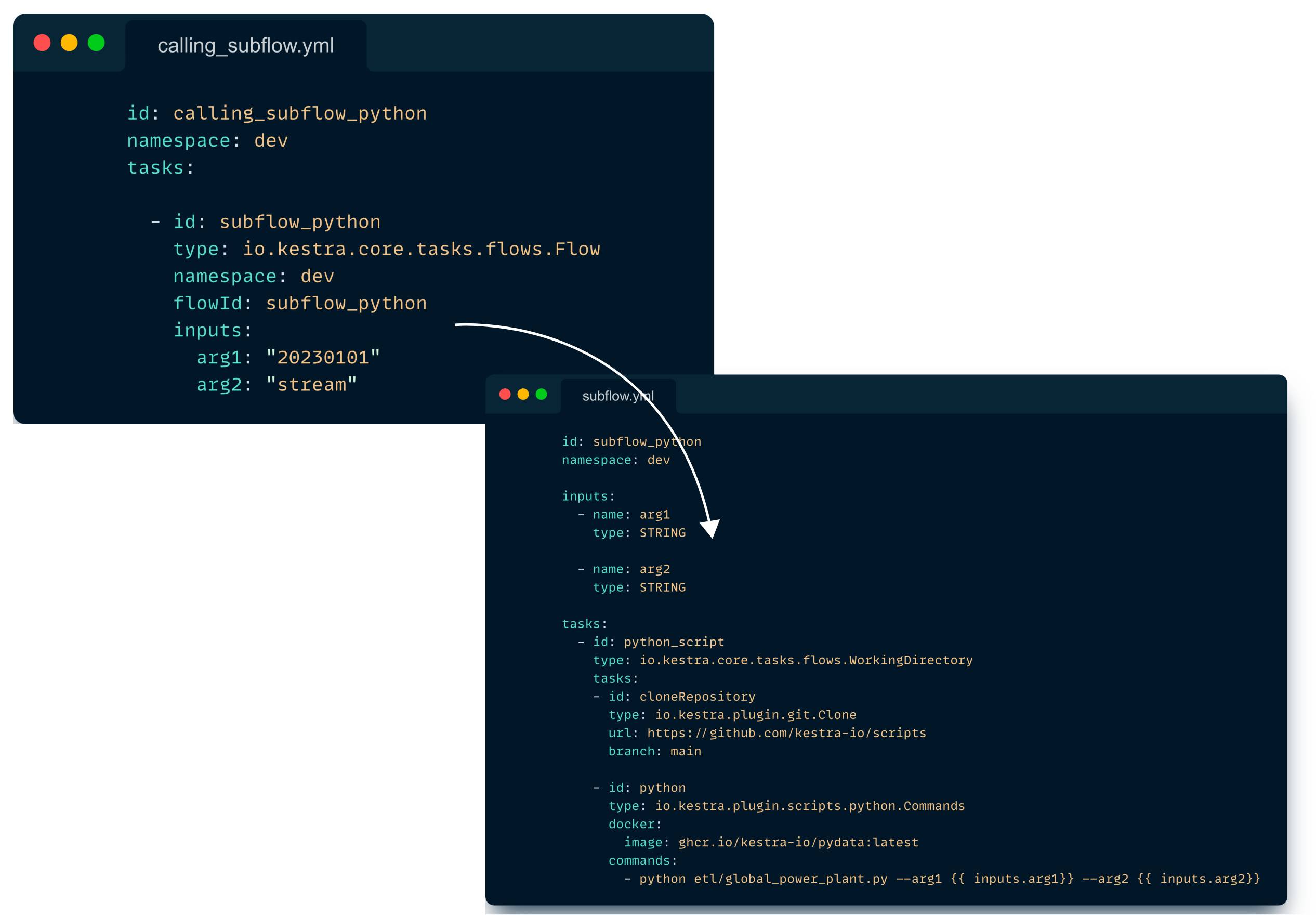This screenshot has width=1316, height=915.
Task: Click the '- name: arg2' line
Action: coord(624,569)
